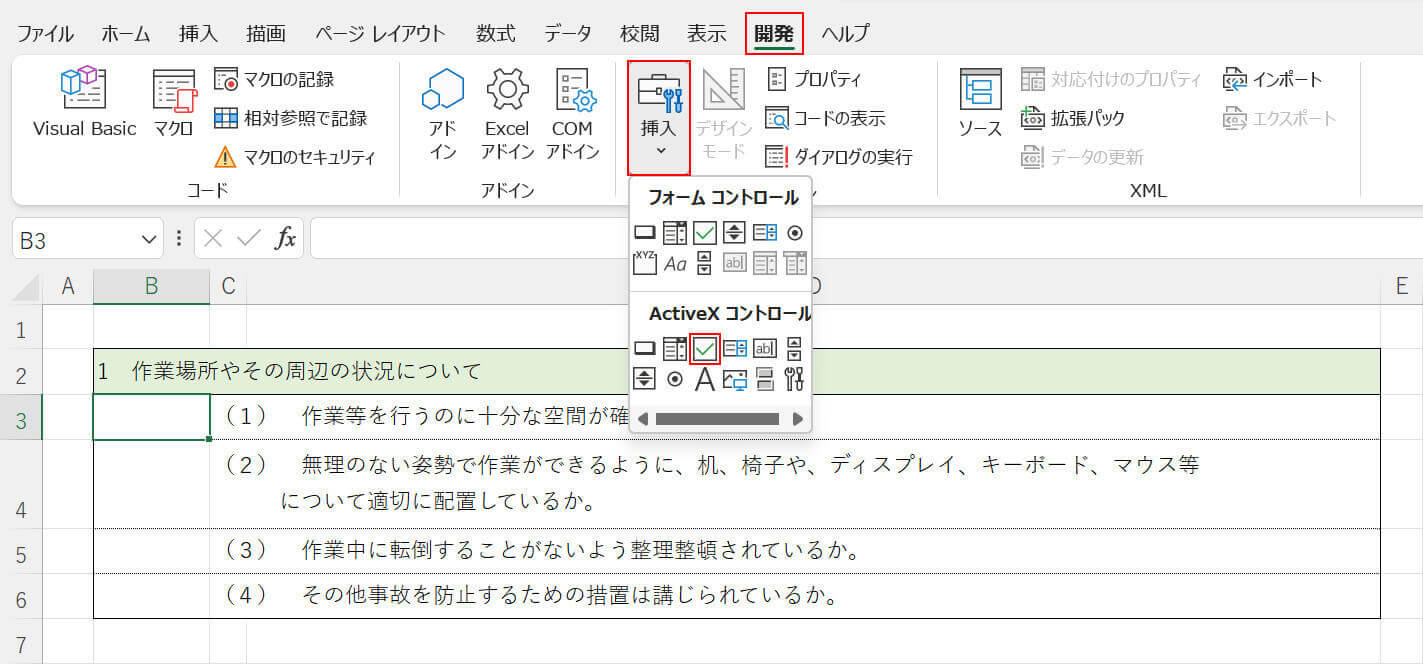Open the Name Box dropdown arrow
This screenshot has height=664, width=1423.
(x=148, y=239)
